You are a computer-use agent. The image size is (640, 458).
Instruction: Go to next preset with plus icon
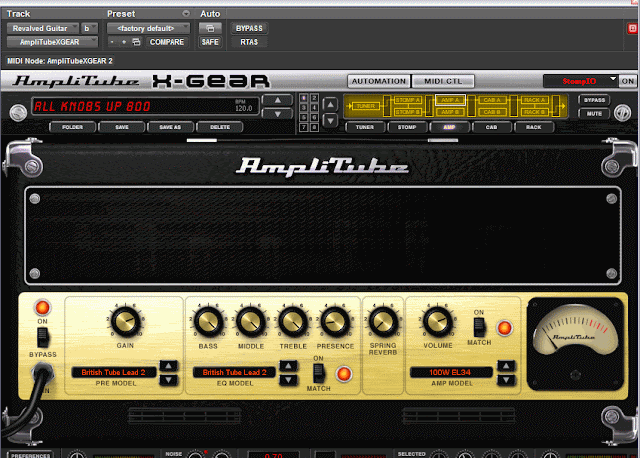click(x=124, y=42)
